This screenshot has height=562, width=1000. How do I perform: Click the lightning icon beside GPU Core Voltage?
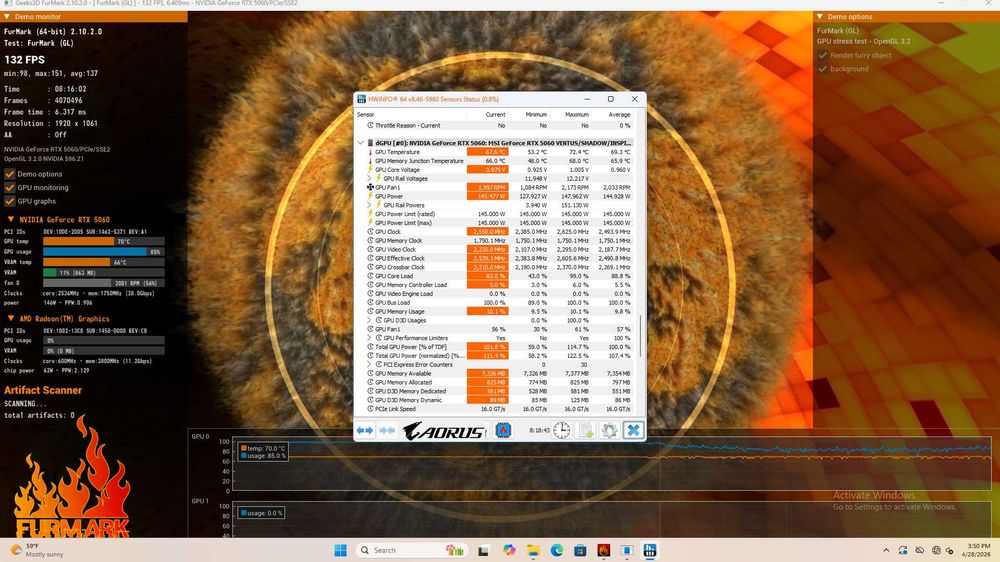coord(370,170)
